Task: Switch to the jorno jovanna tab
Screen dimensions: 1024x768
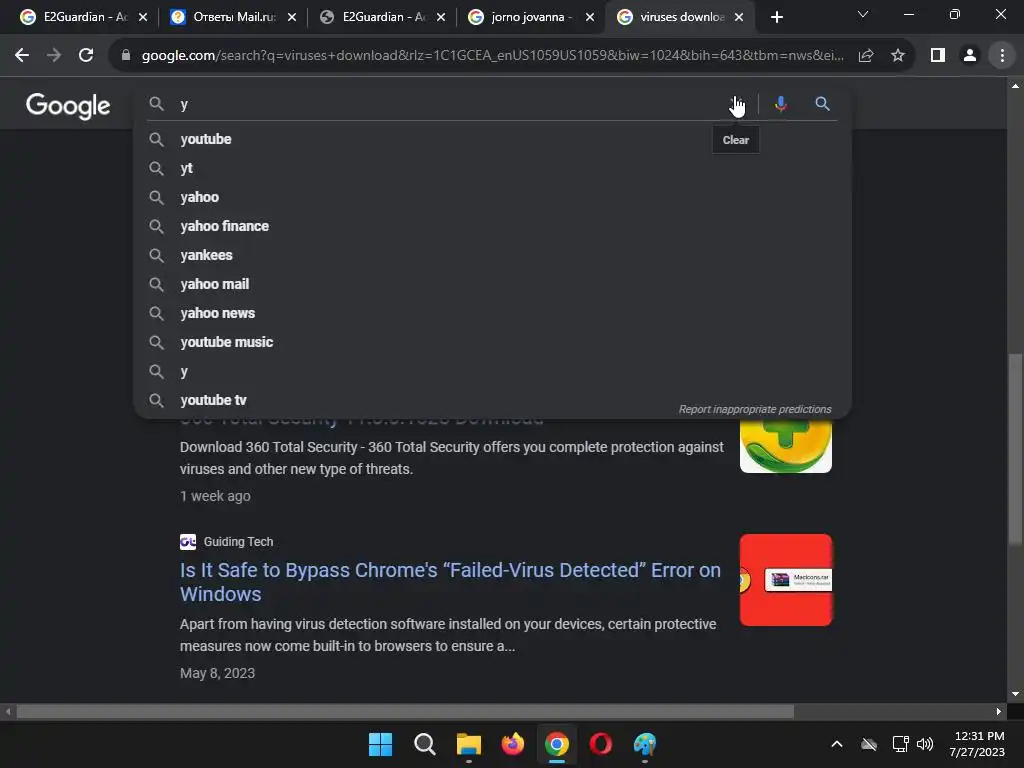Action: 522,17
